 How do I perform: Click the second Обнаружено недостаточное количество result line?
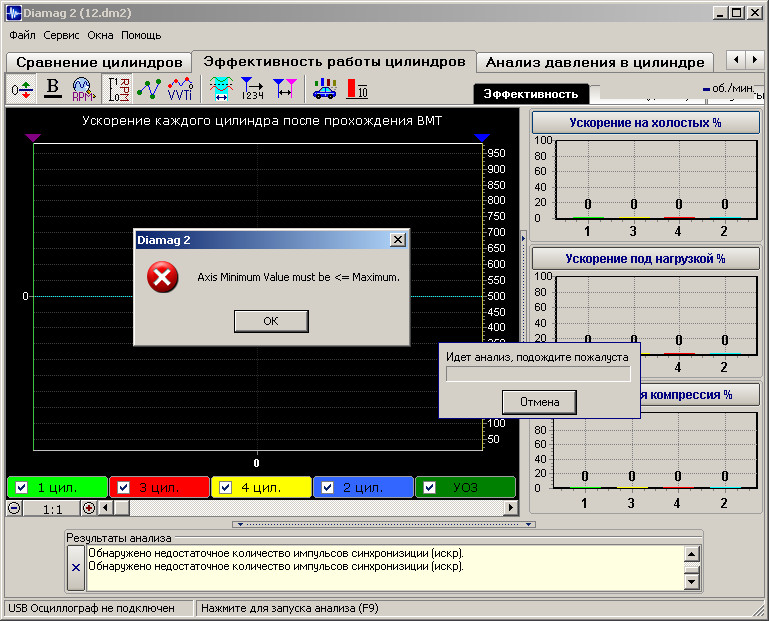[x=276, y=566]
